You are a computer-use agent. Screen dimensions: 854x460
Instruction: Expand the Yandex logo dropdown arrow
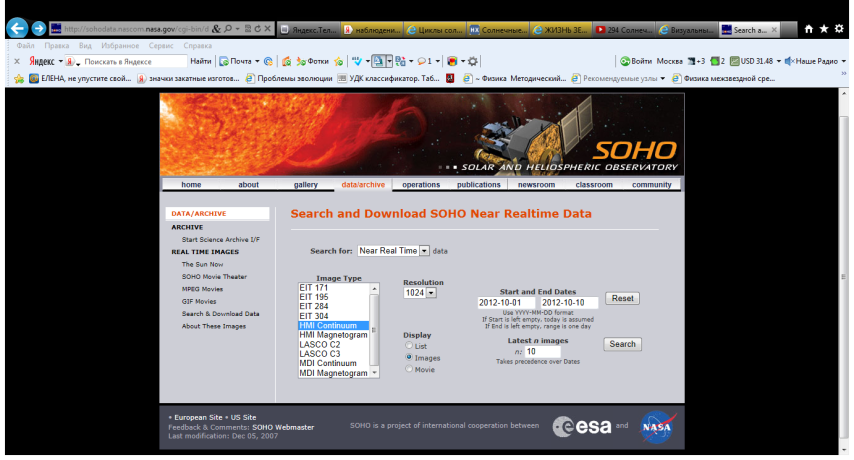[x=60, y=62]
